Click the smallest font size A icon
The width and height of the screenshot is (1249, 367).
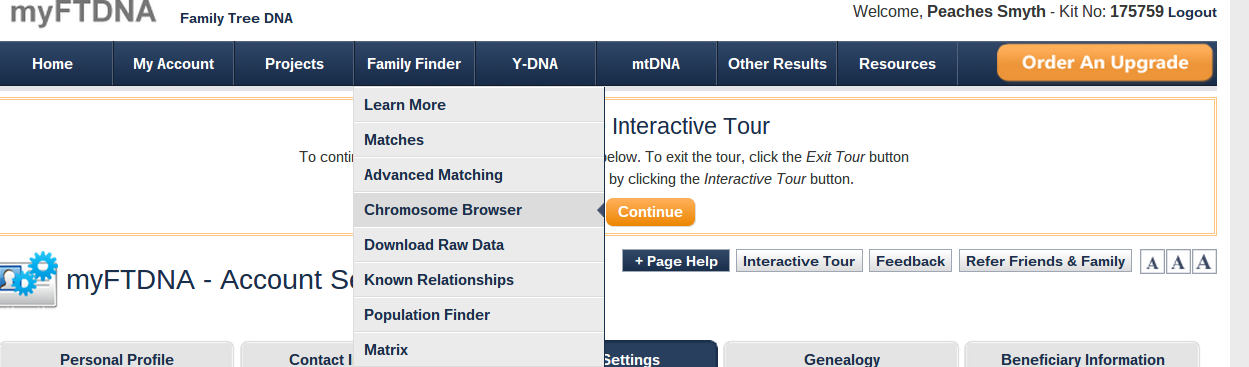(1153, 262)
